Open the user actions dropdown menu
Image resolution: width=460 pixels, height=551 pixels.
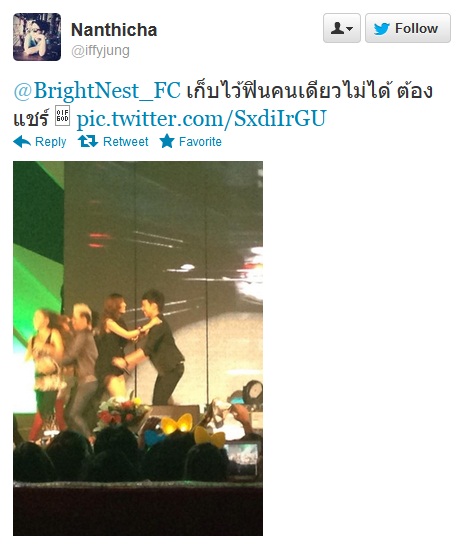click(342, 28)
